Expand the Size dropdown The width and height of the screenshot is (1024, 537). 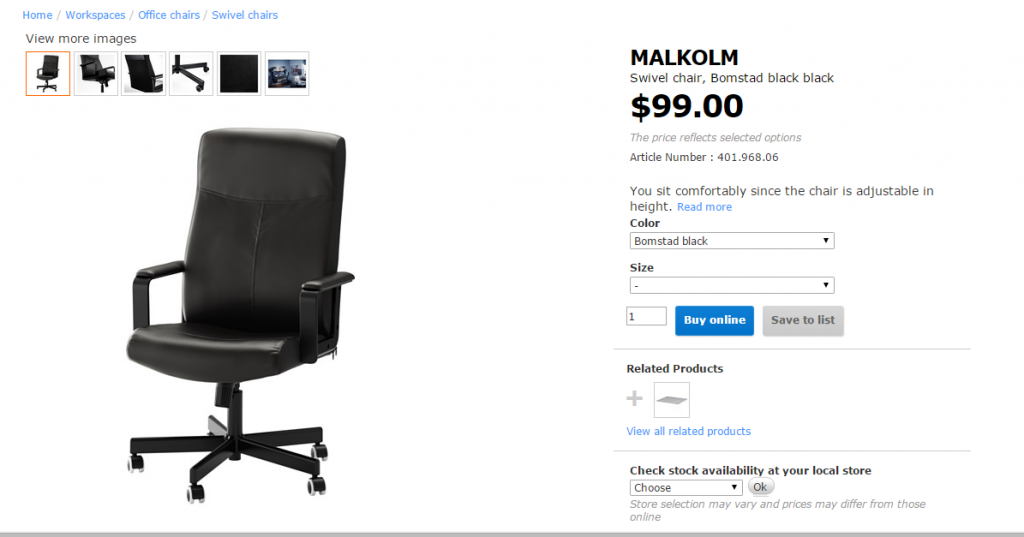(731, 285)
